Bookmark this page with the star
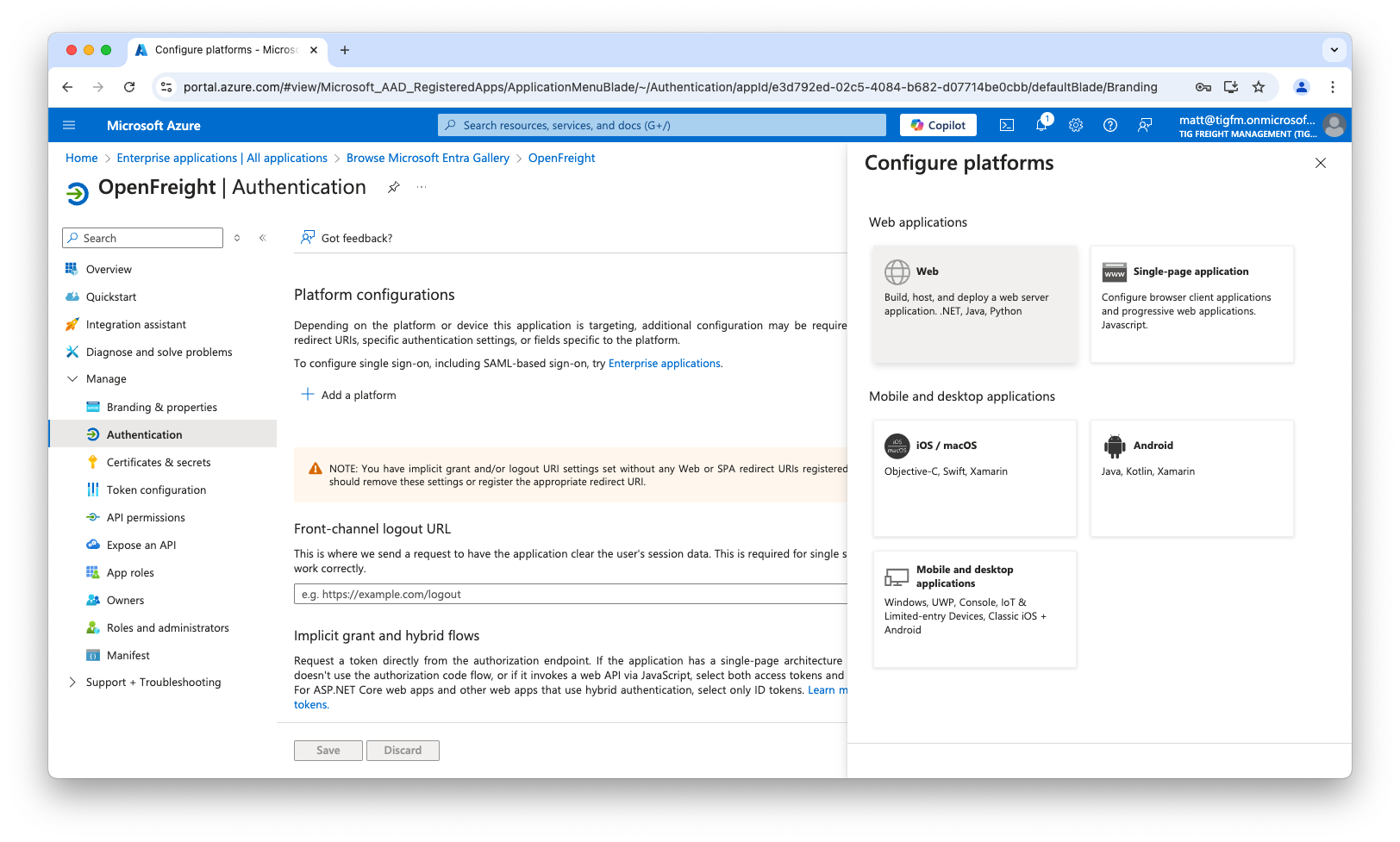Viewport: 1400px width, 842px height. point(1259,87)
